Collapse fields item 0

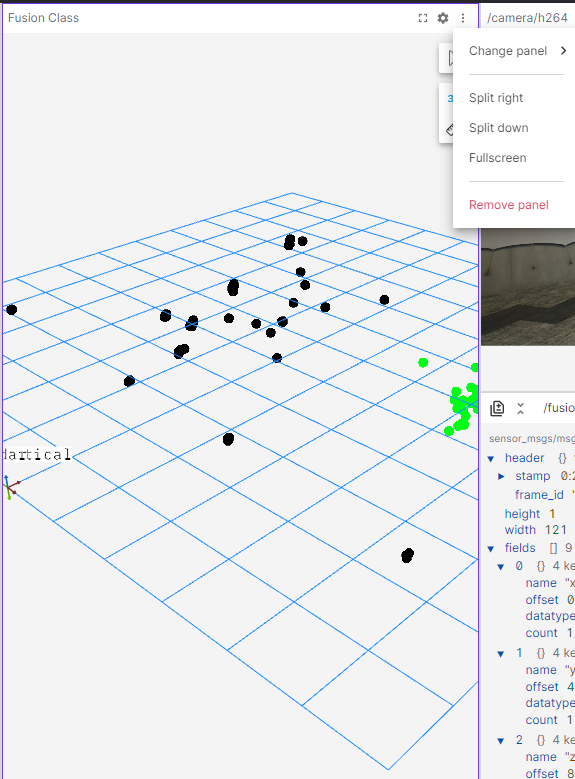501,566
